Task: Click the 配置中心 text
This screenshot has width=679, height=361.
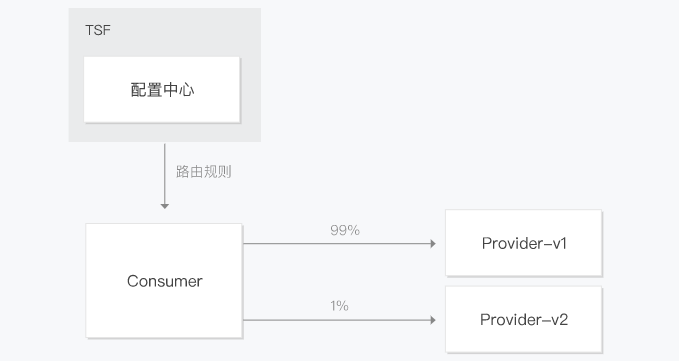Action: (162, 90)
